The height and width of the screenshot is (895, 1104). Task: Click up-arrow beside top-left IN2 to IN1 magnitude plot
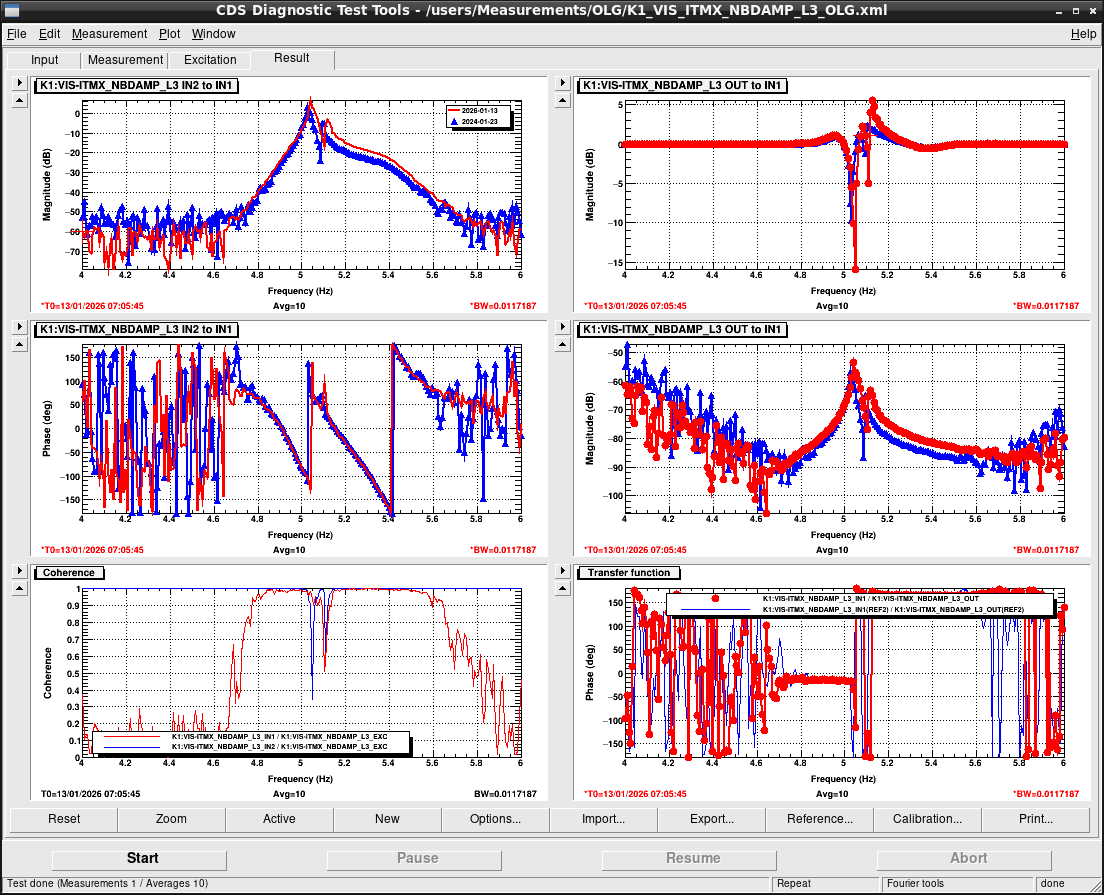tap(19, 100)
